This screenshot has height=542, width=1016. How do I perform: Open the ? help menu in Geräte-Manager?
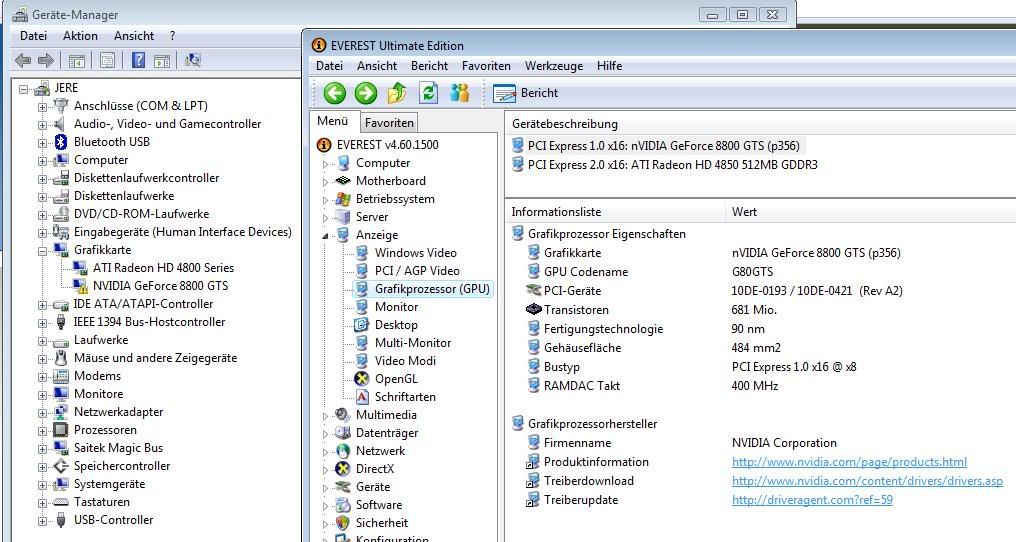[172, 36]
